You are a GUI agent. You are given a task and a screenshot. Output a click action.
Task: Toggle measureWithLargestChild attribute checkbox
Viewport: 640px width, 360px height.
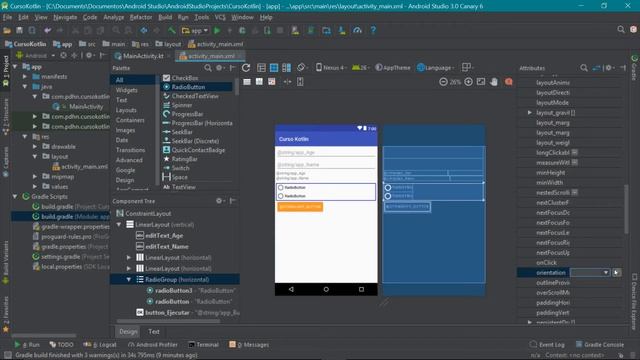575,162
